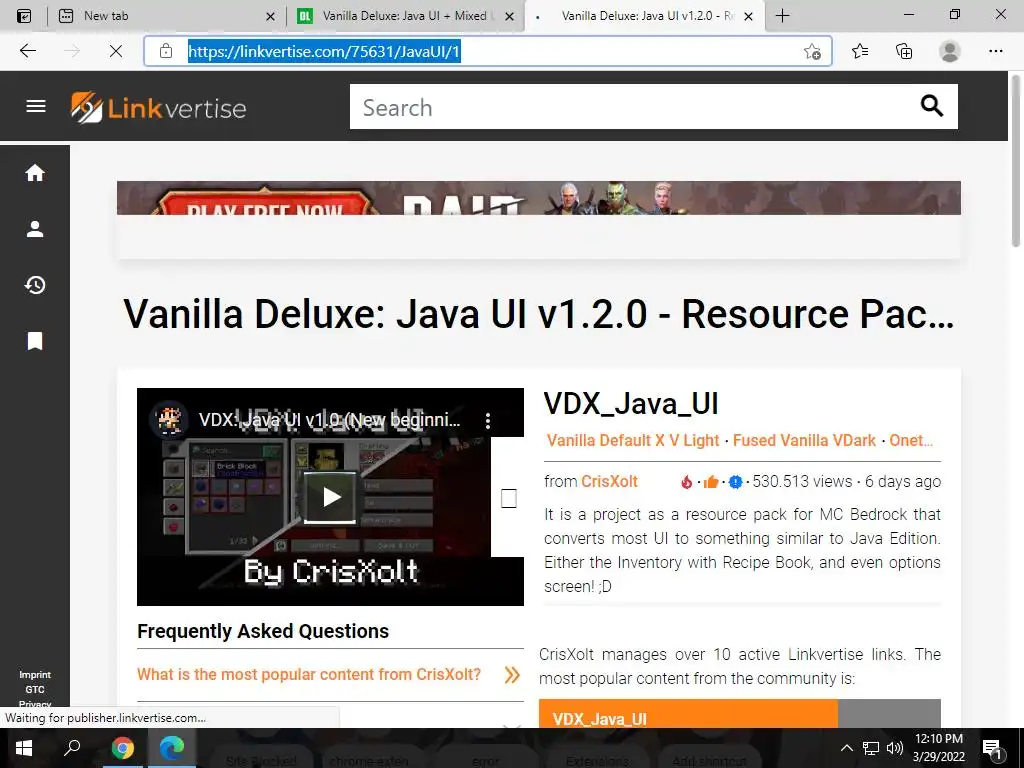Go to Home in the sidebar

click(35, 173)
